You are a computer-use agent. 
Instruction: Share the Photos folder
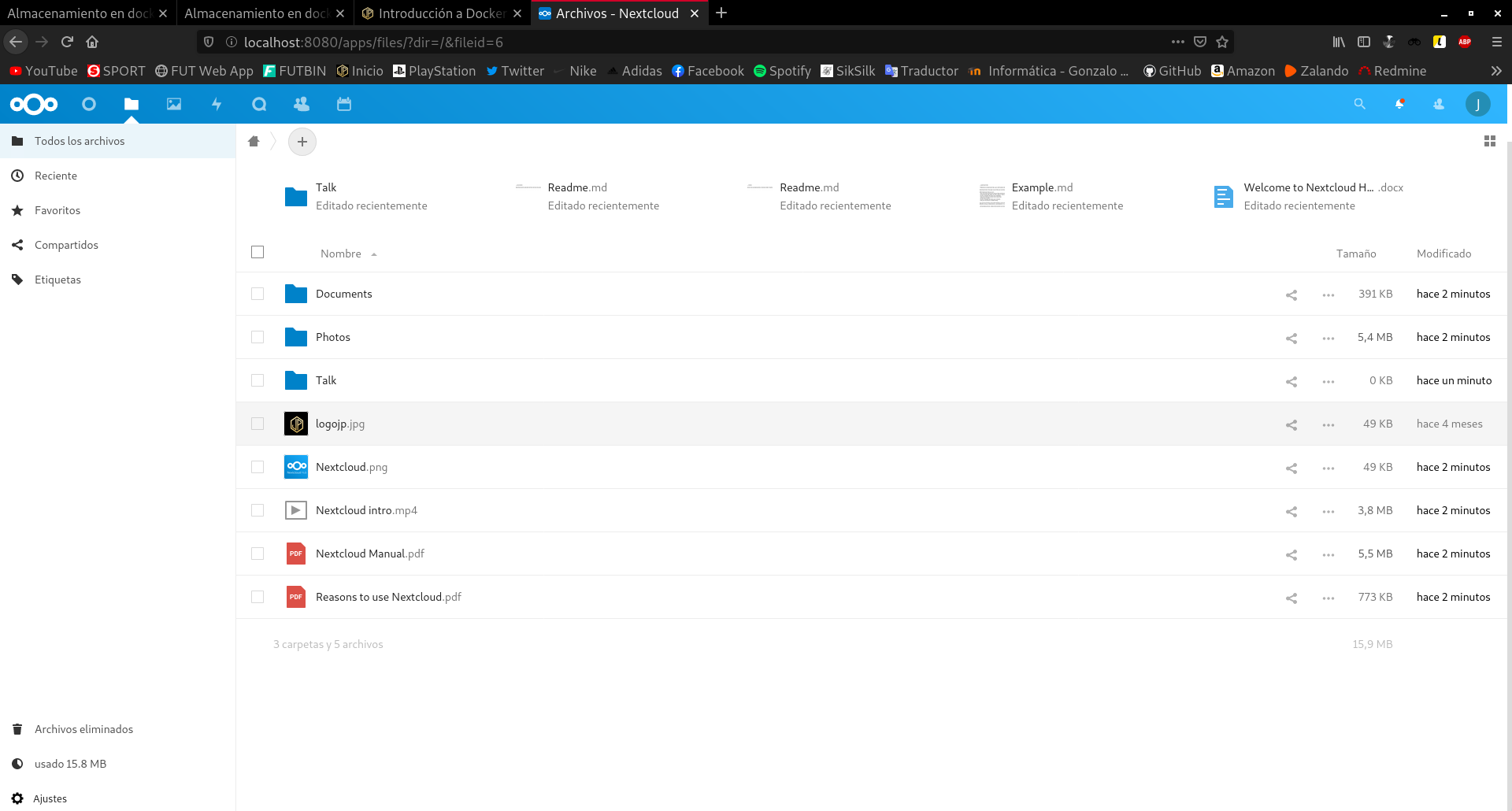click(x=1291, y=338)
